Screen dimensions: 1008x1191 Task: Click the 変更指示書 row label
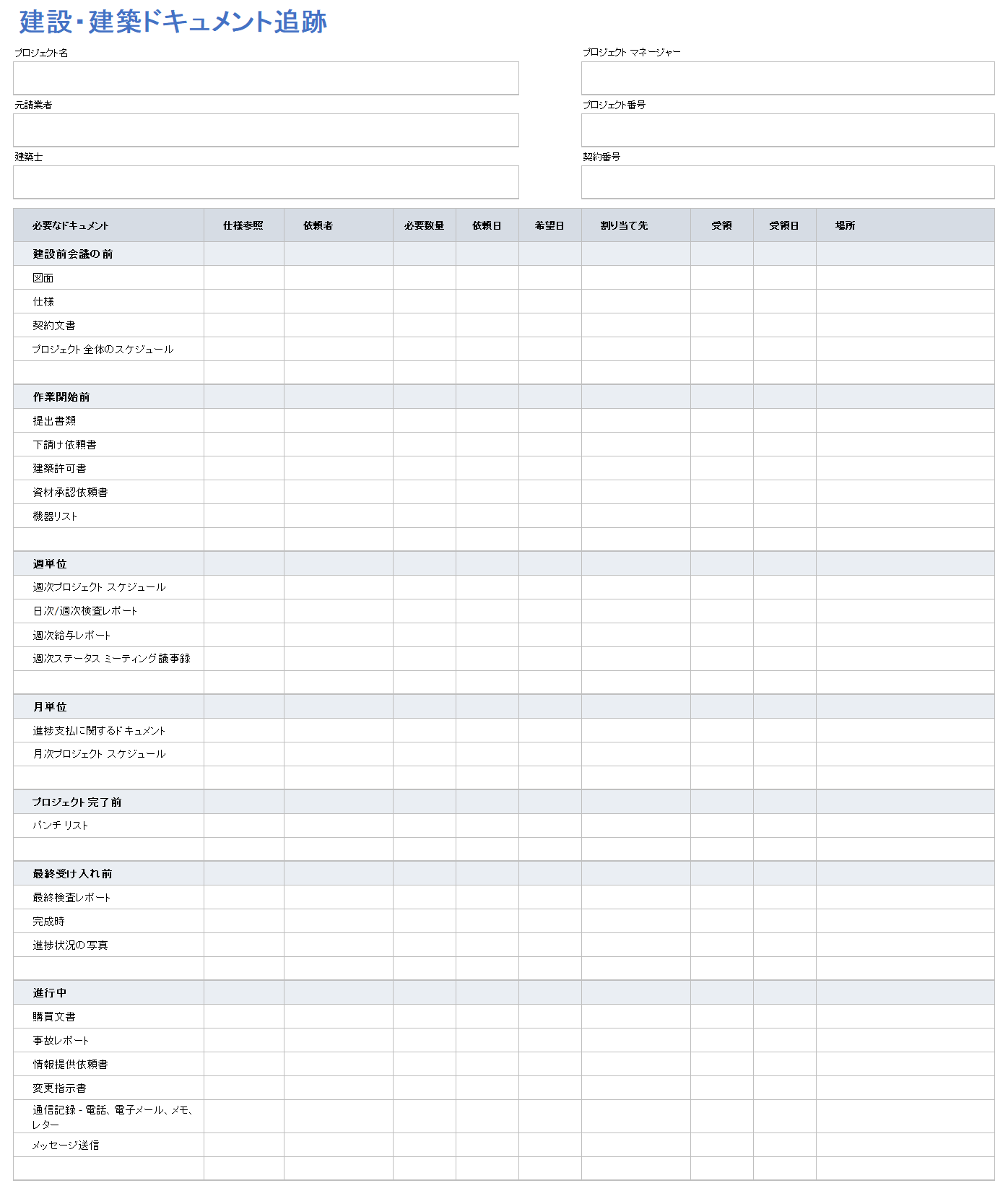click(x=59, y=1088)
